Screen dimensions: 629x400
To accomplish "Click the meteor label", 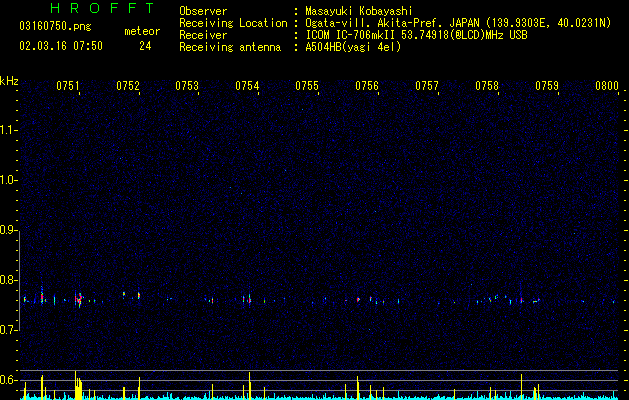I will [142, 31].
